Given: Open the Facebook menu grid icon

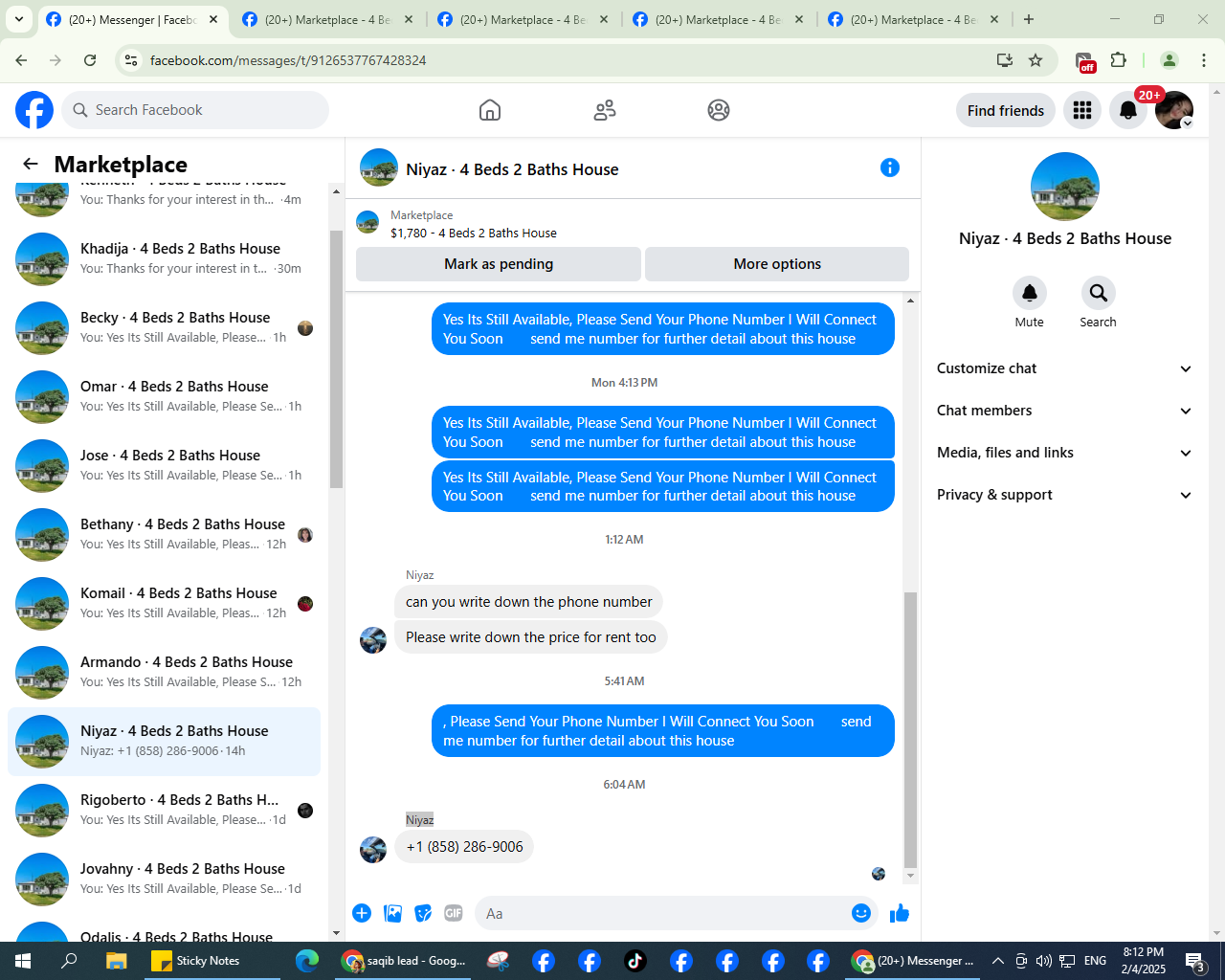Looking at the screenshot, I should [1082, 110].
